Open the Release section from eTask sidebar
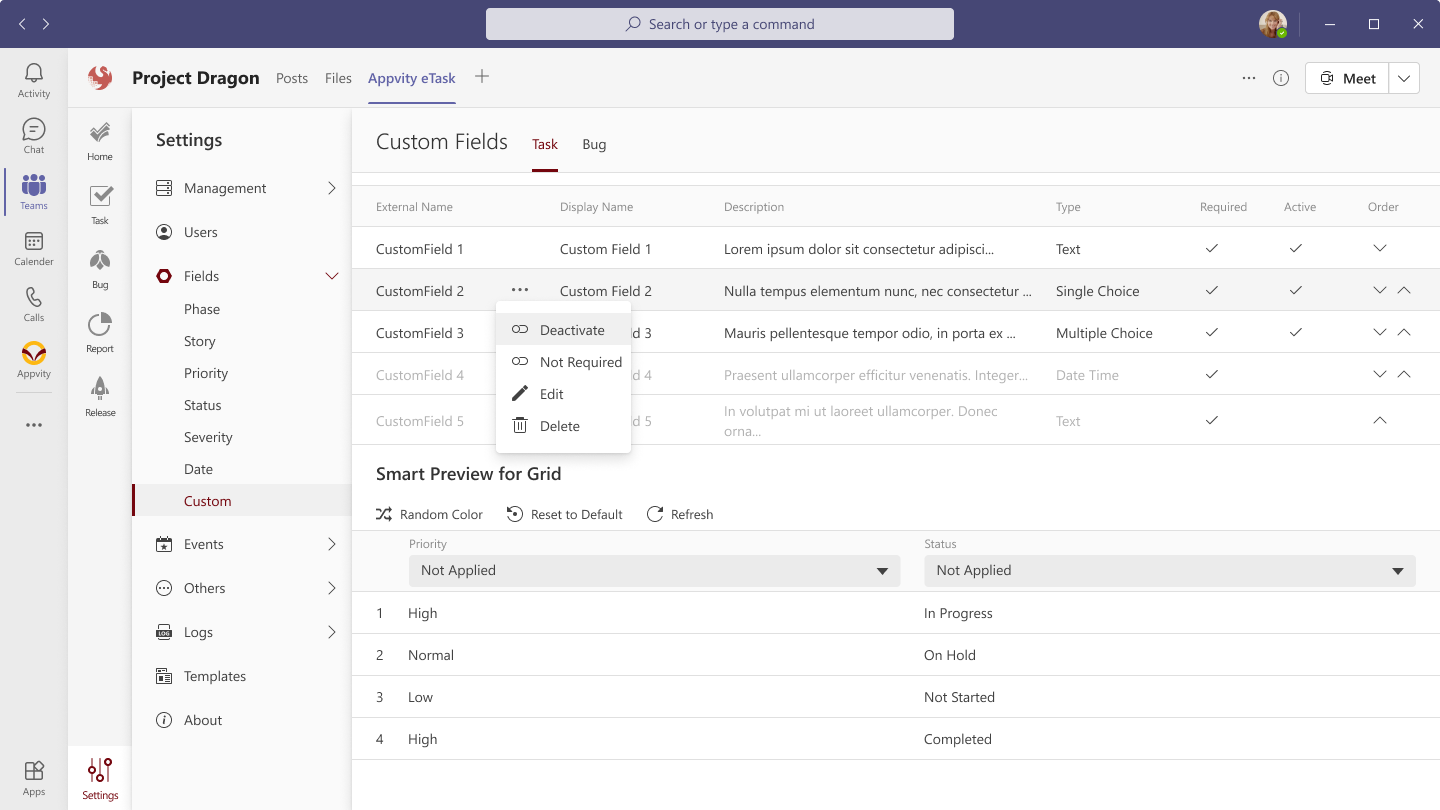Image resolution: width=1440 pixels, height=810 pixels. click(99, 394)
